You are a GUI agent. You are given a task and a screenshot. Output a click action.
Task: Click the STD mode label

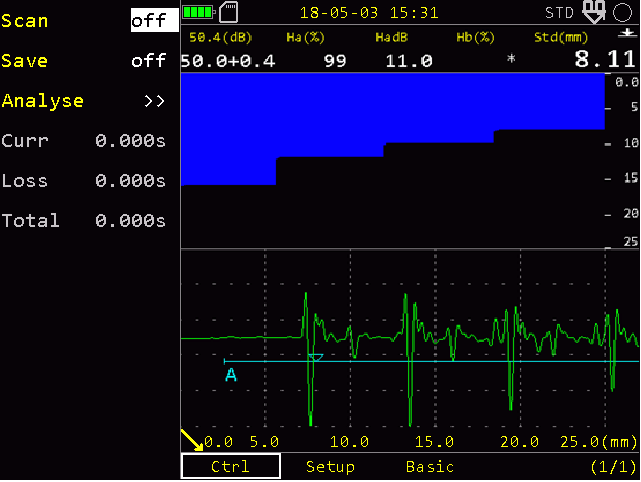[x=560, y=13]
